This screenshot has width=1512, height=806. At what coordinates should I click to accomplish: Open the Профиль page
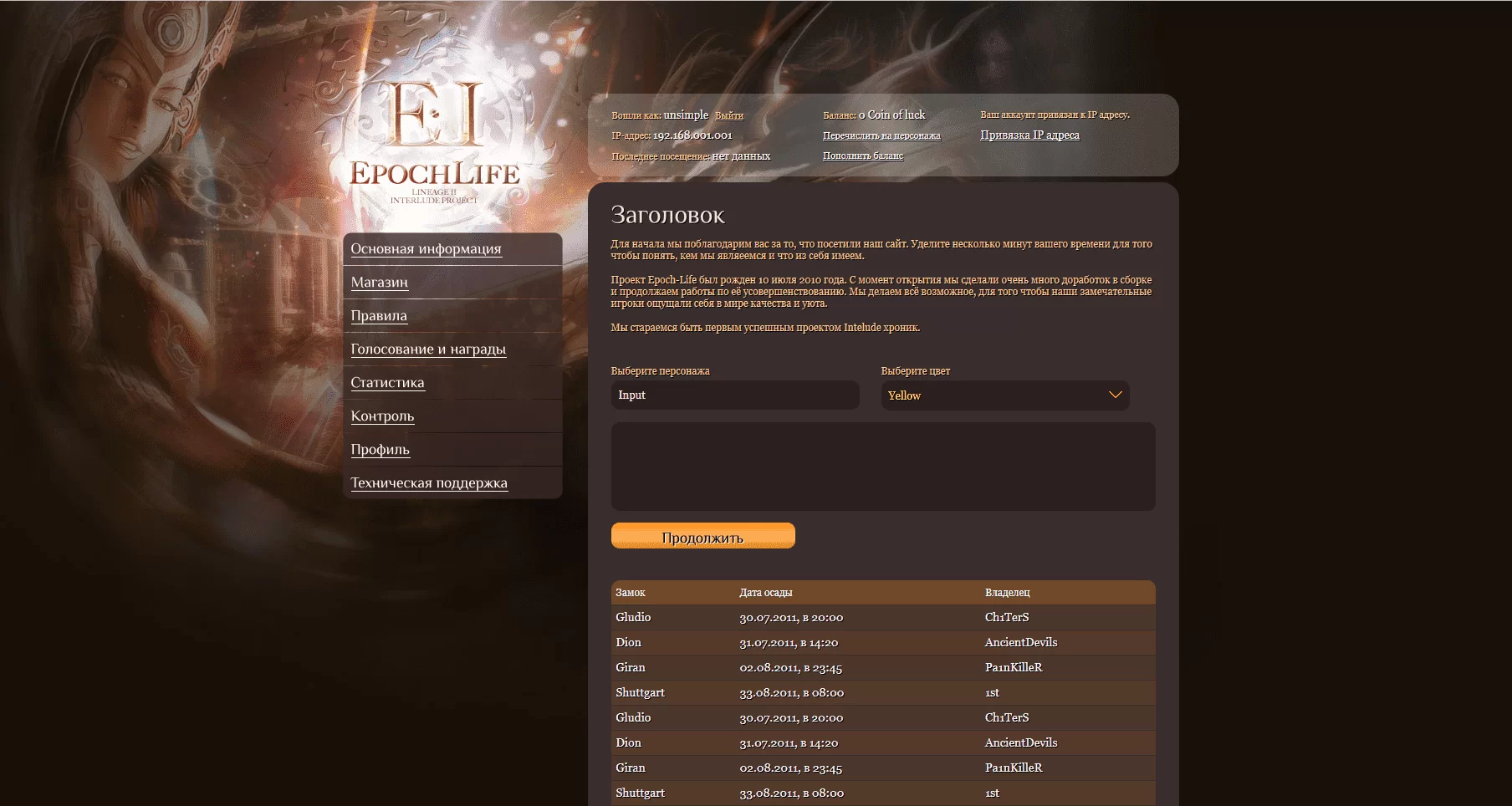click(380, 450)
